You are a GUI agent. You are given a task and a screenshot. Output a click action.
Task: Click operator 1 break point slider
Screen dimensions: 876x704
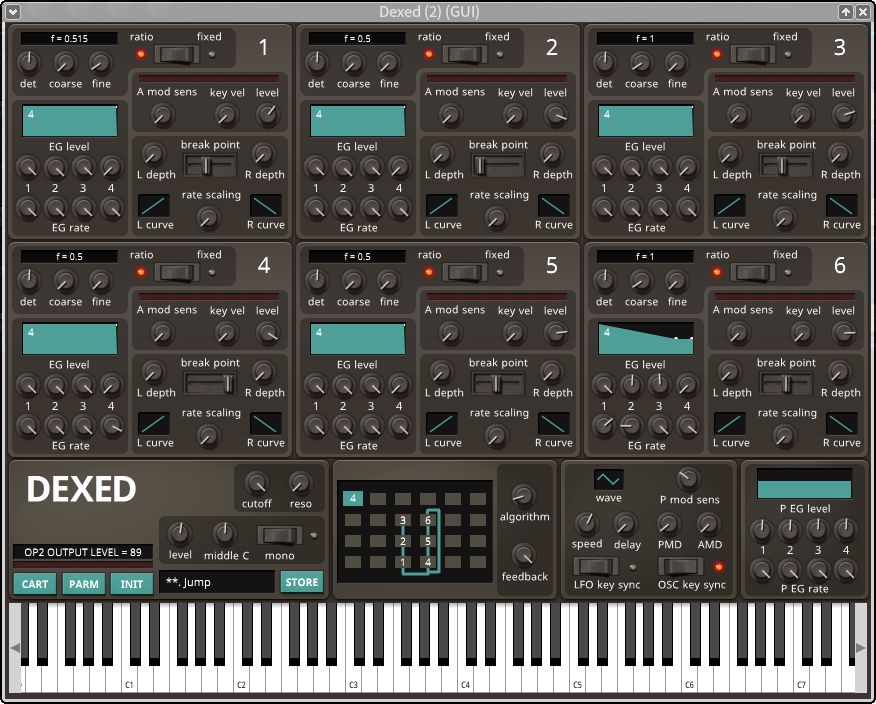(210, 165)
